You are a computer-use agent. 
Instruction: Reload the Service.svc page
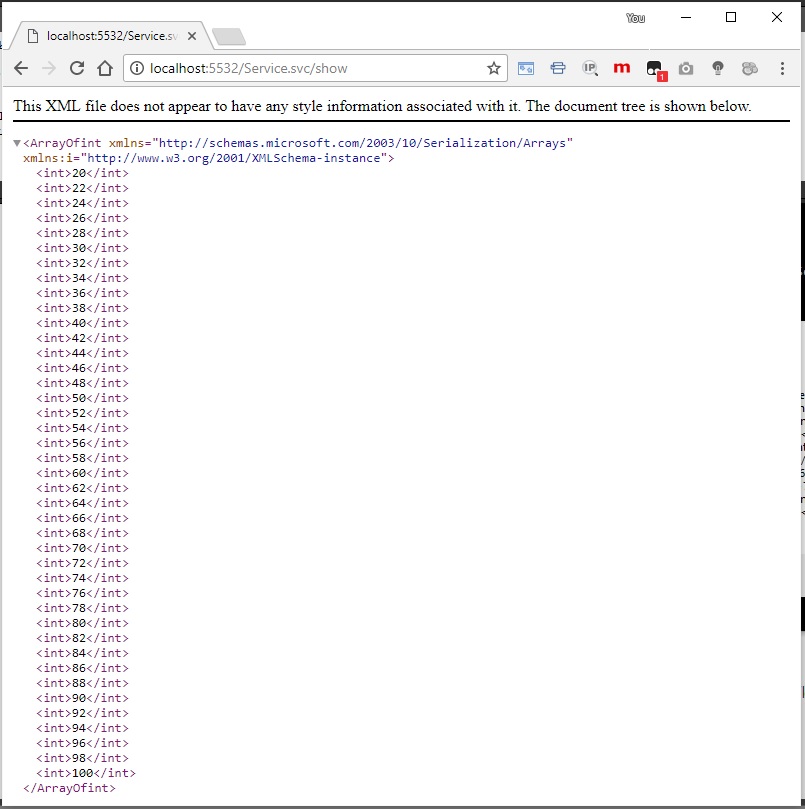[x=77, y=69]
